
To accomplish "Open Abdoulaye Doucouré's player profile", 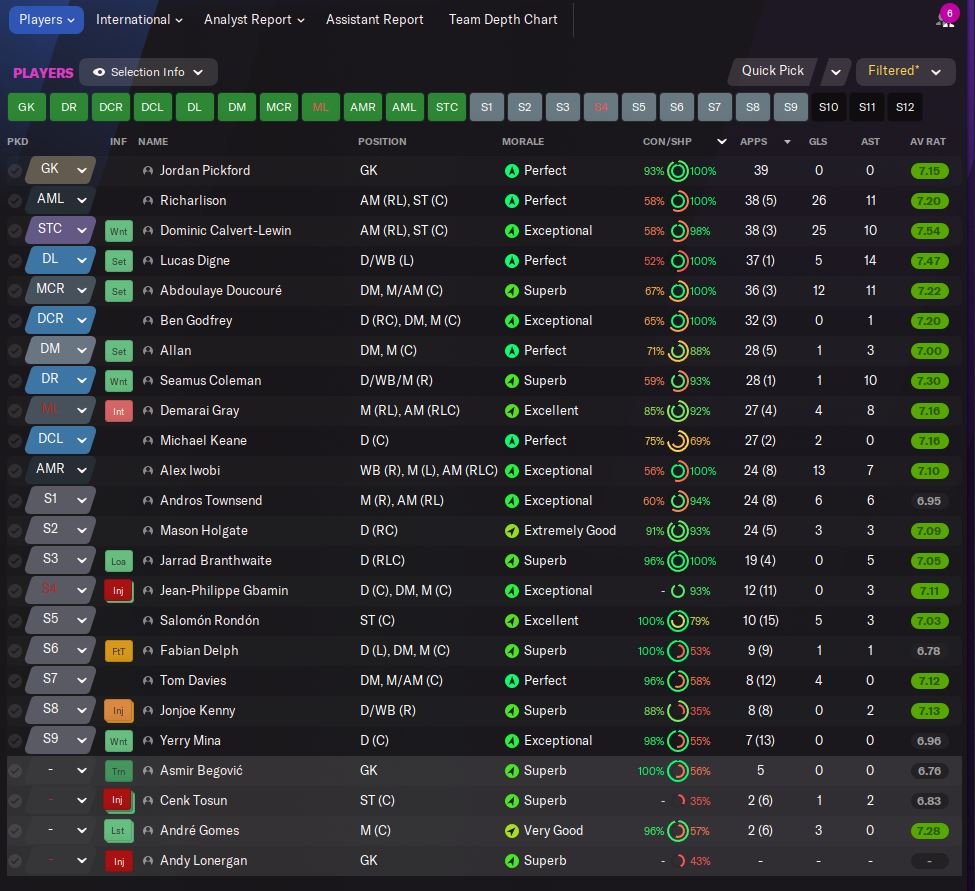I will tap(221, 290).
